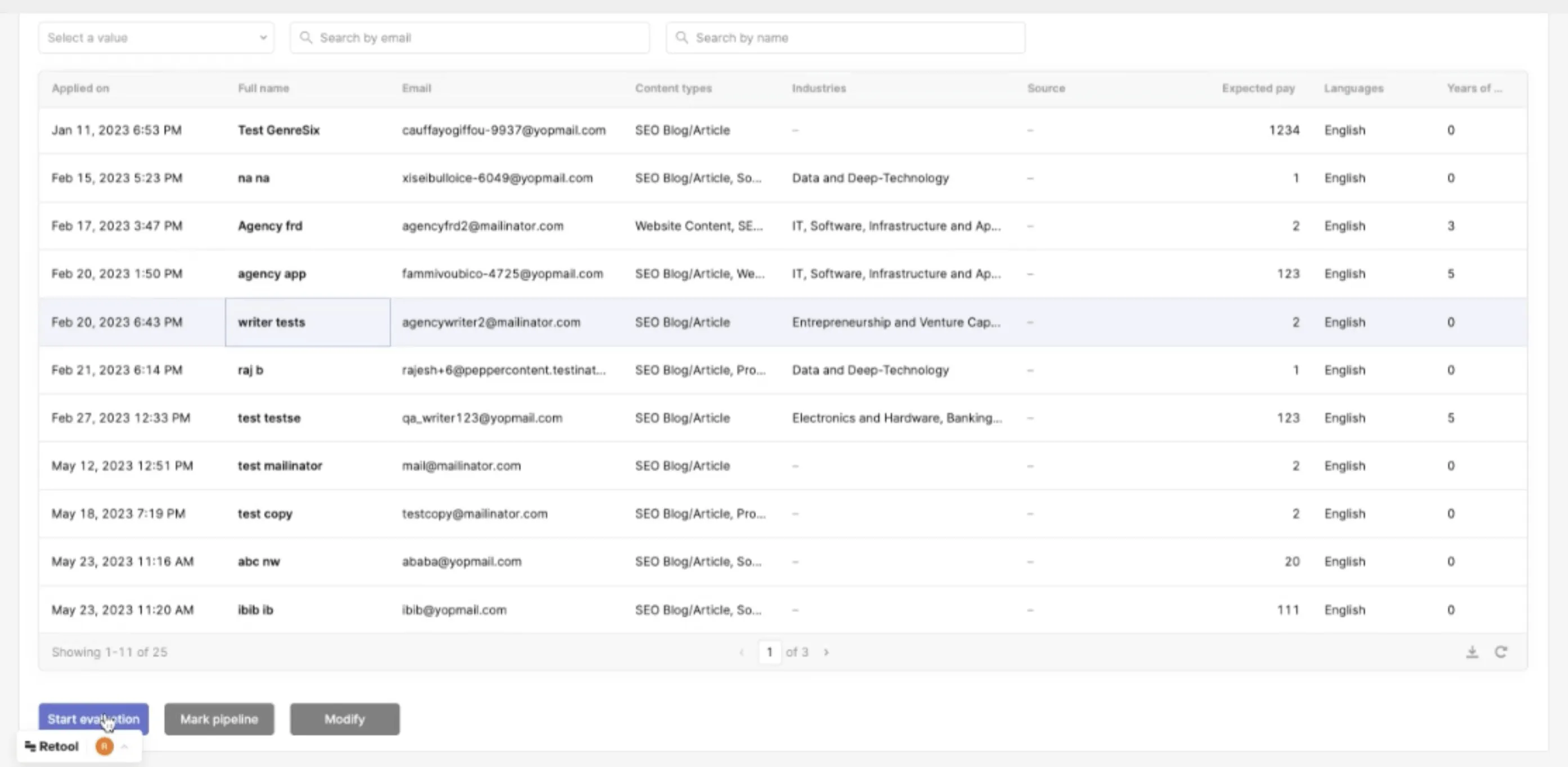1568x767 pixels.
Task: Click email mail@mailinator.com
Action: (461, 466)
